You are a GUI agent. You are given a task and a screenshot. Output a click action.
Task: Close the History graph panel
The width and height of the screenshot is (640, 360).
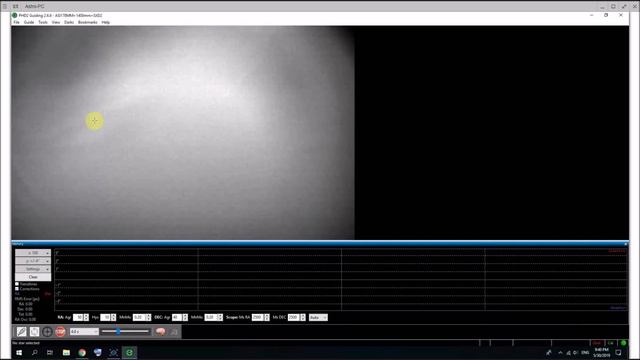(x=625, y=244)
